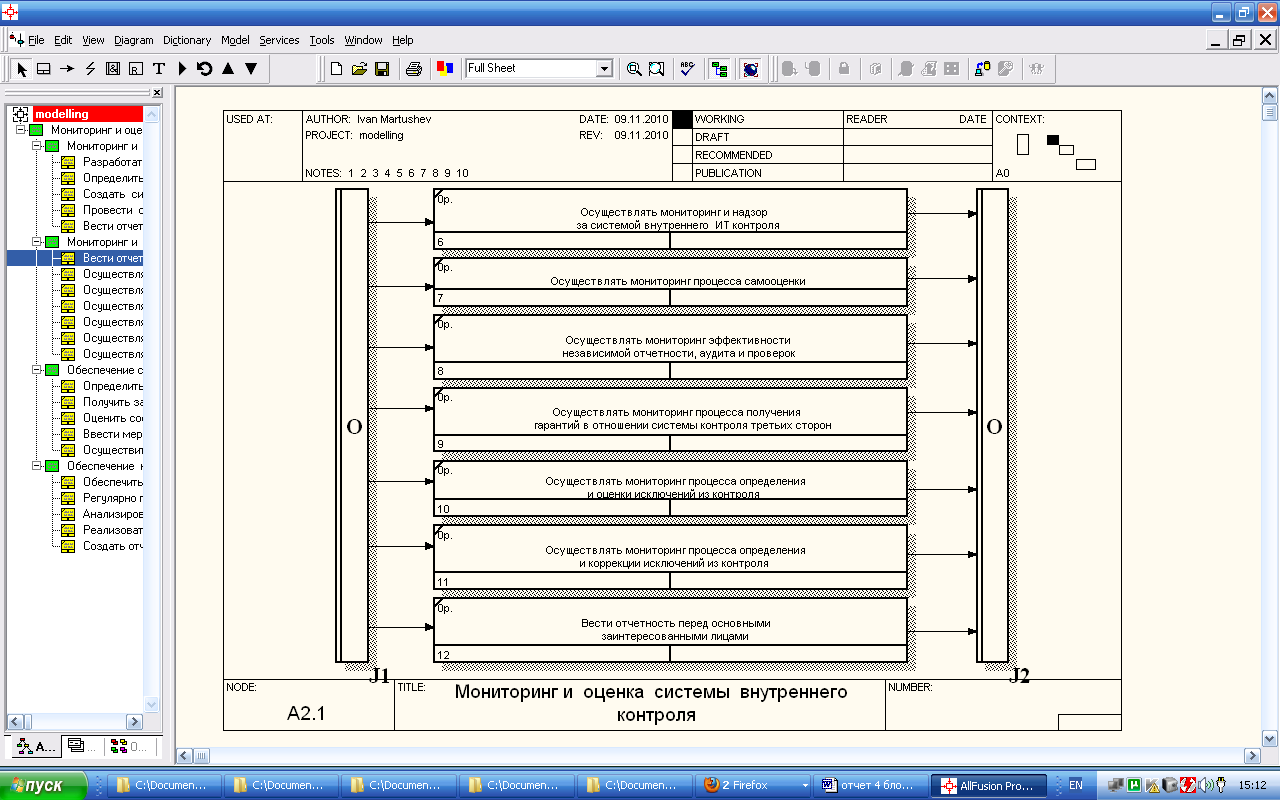
Task: Open the Report Builder colored icon
Action: (444, 69)
